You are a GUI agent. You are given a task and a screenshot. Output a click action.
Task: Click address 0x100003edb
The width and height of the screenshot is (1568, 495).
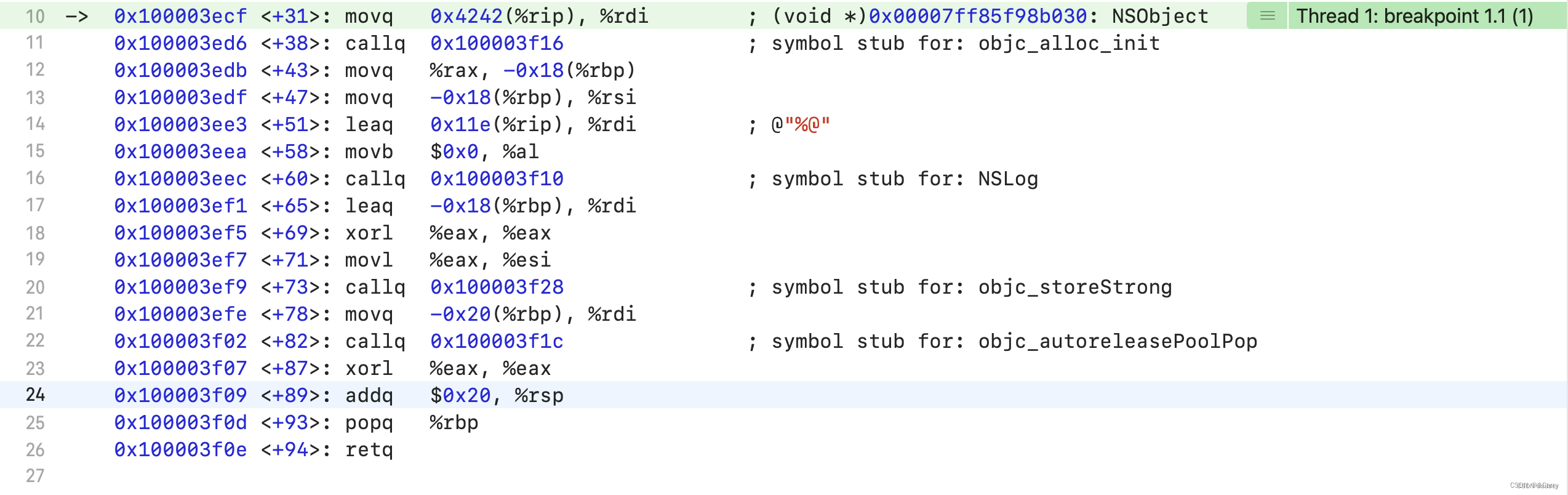coord(180,70)
